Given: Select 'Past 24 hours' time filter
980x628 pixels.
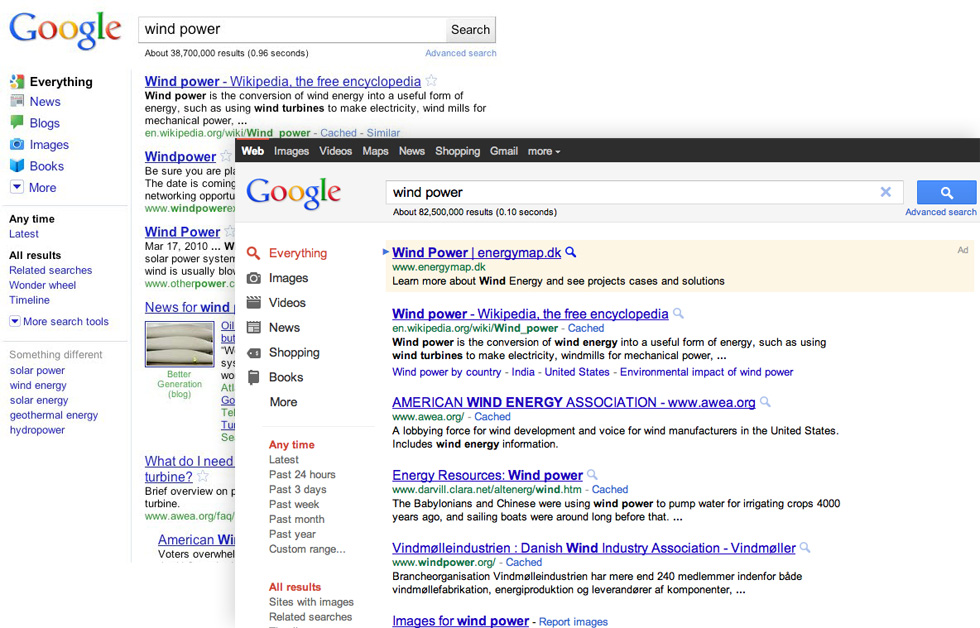Looking at the screenshot, I should [302, 475].
